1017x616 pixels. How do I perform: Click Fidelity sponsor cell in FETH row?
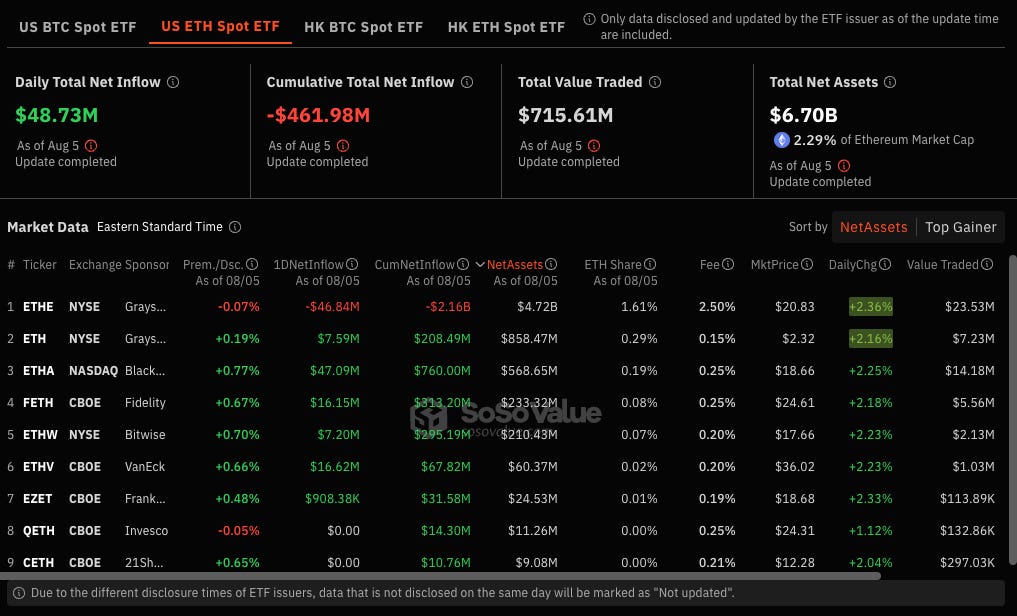coord(145,403)
